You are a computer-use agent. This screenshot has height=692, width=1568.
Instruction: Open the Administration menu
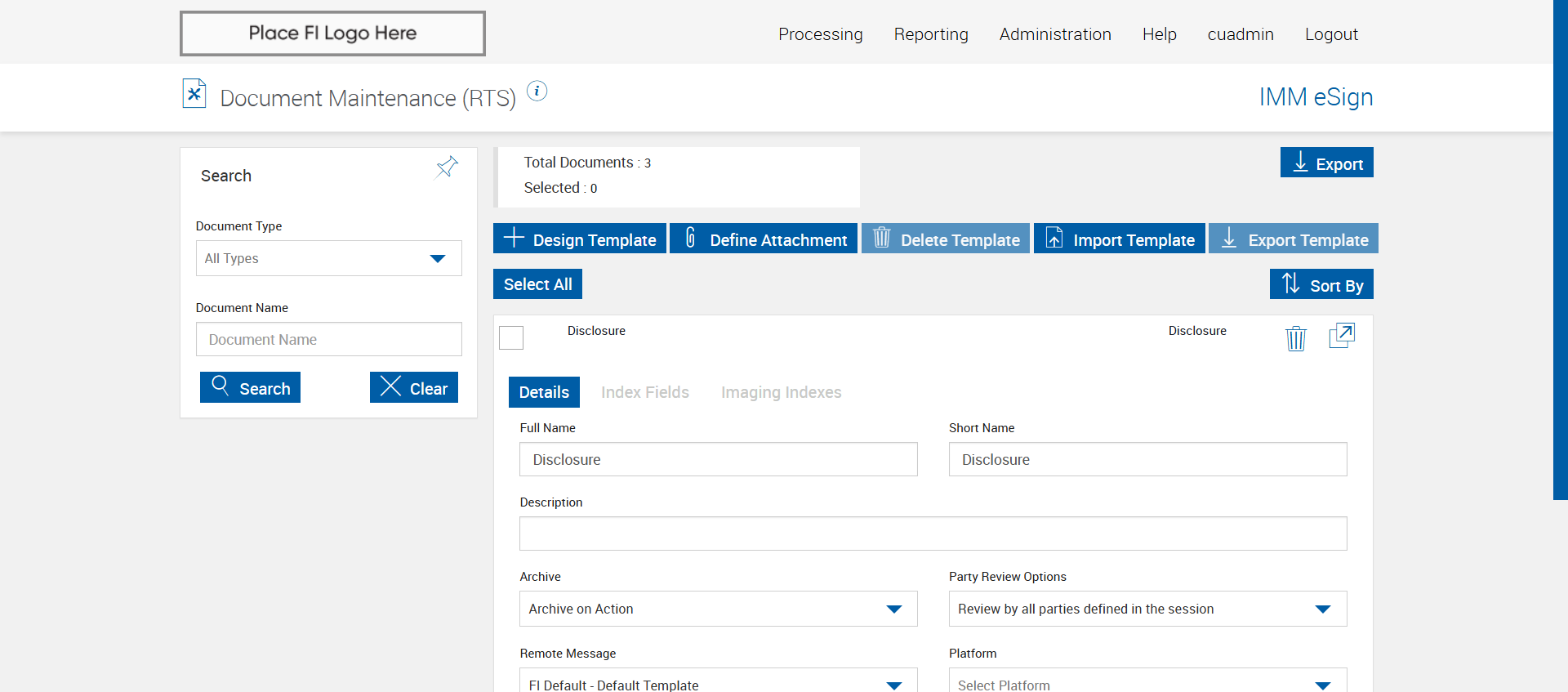(x=1054, y=34)
